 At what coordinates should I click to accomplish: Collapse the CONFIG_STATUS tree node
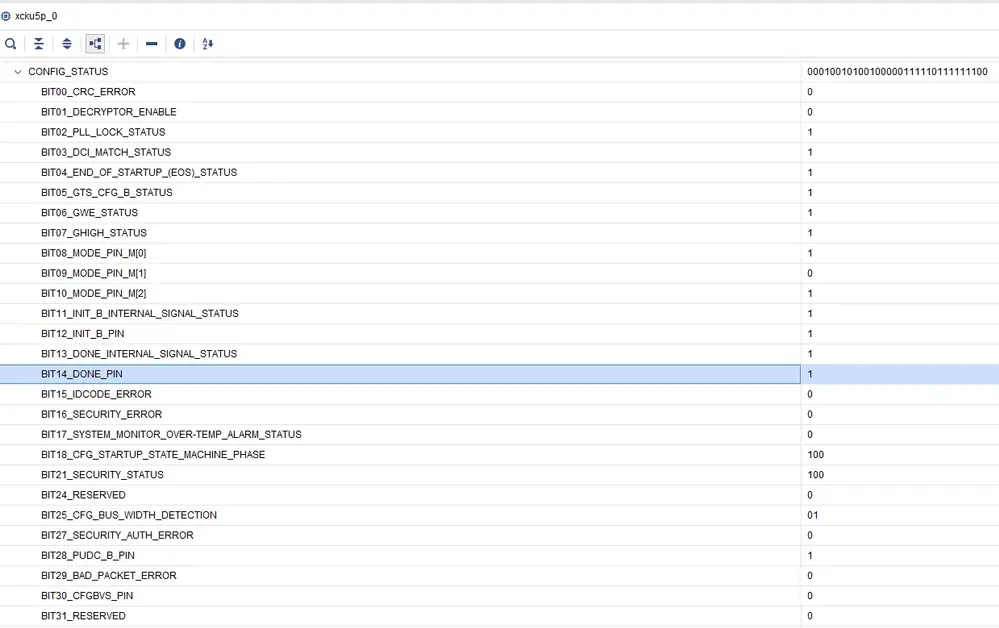click(x=18, y=72)
